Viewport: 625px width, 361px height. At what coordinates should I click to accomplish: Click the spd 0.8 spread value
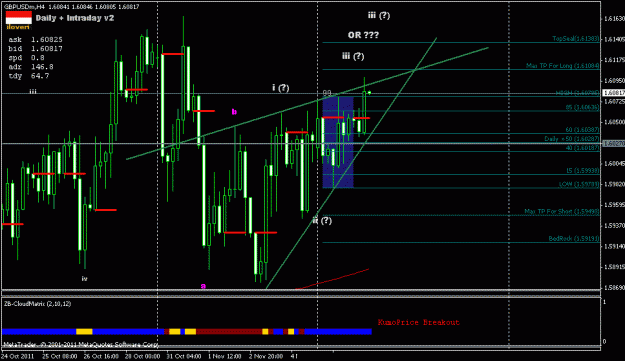tap(26, 58)
